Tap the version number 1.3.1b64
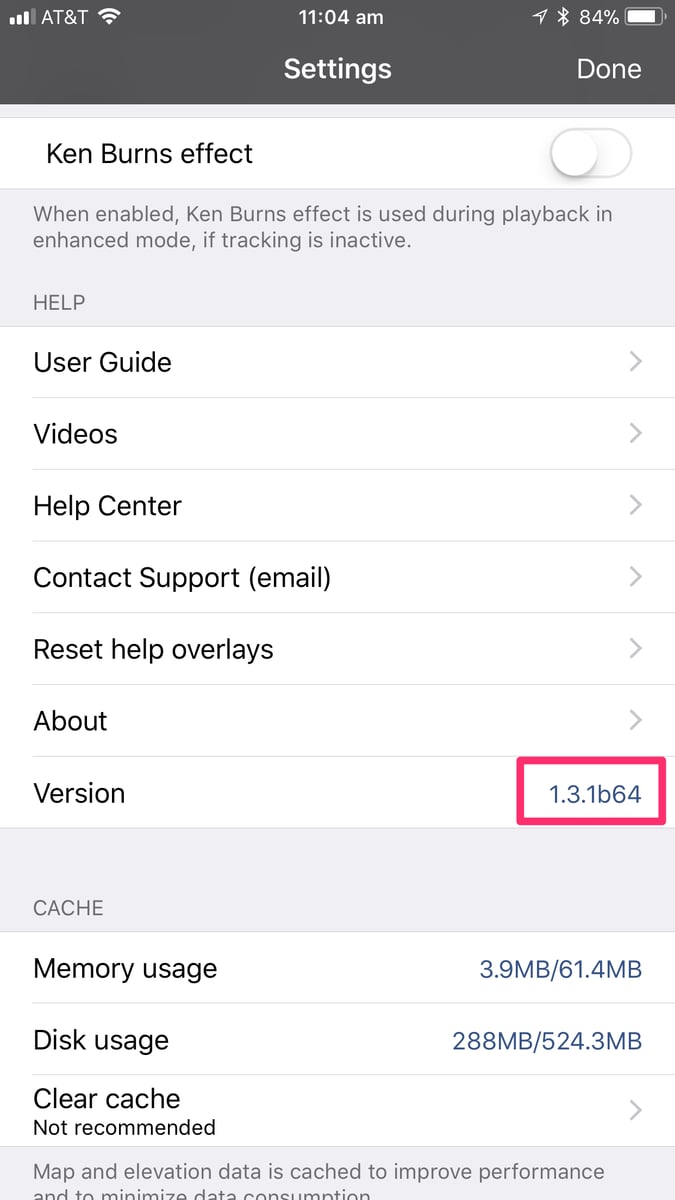675x1200 pixels. [595, 794]
